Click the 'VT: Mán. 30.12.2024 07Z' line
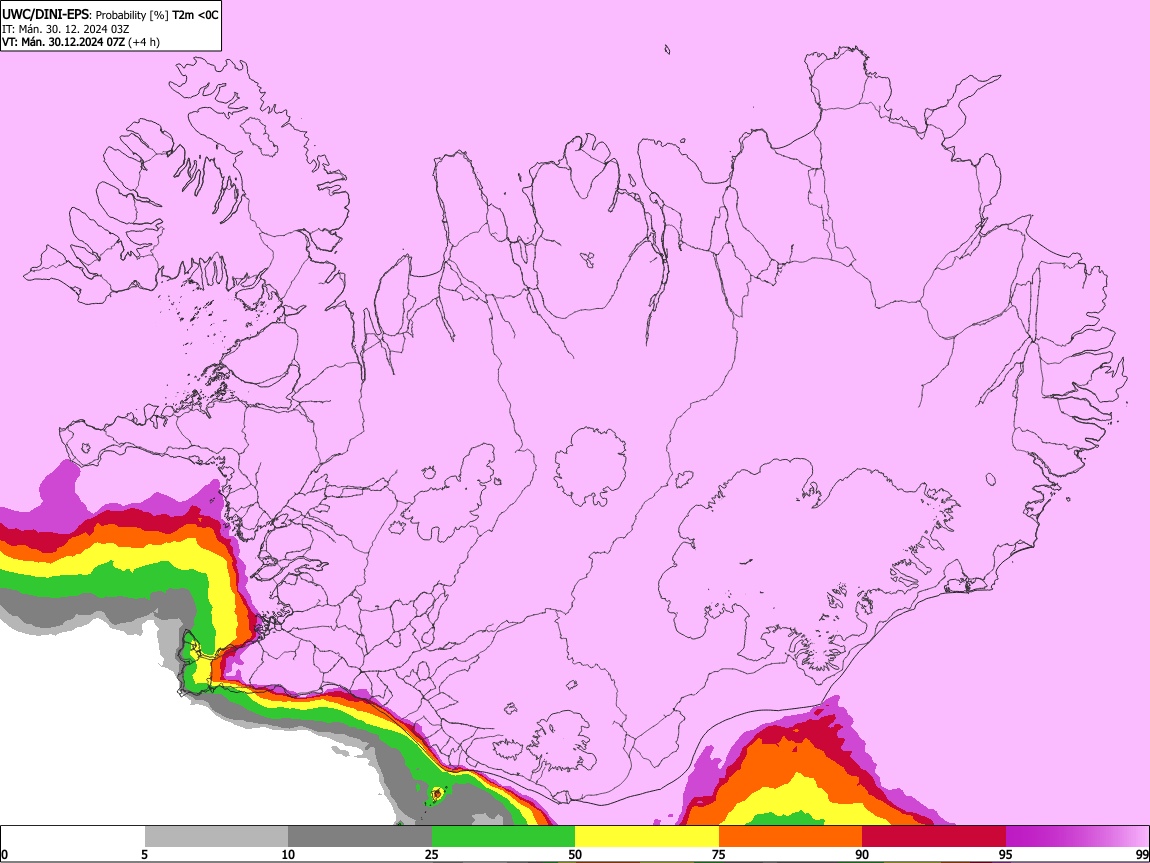The height and width of the screenshot is (863, 1150). pyautogui.click(x=63, y=42)
